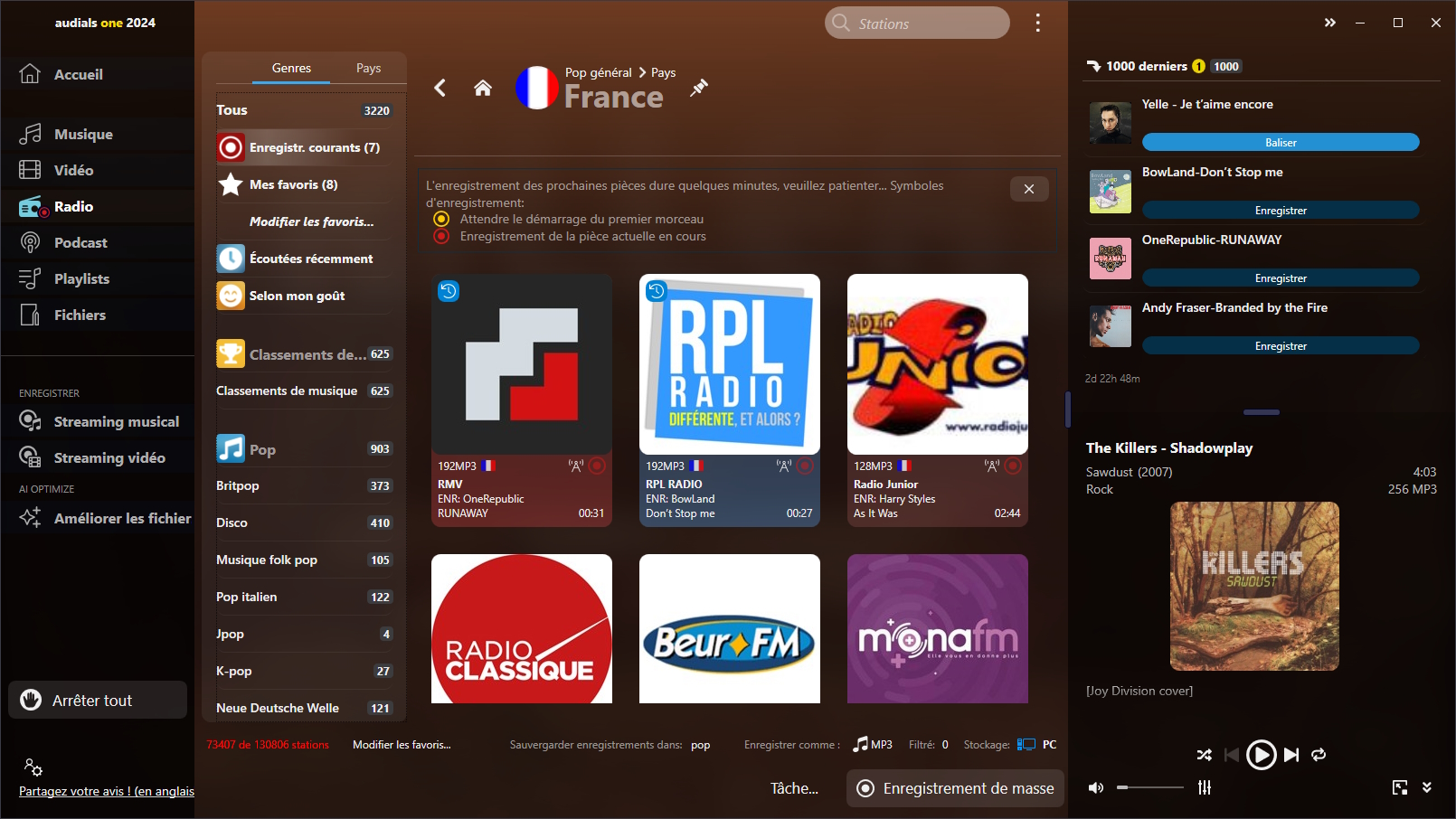1456x819 pixels.
Task: Expand the Pop genre group
Action: (304, 449)
